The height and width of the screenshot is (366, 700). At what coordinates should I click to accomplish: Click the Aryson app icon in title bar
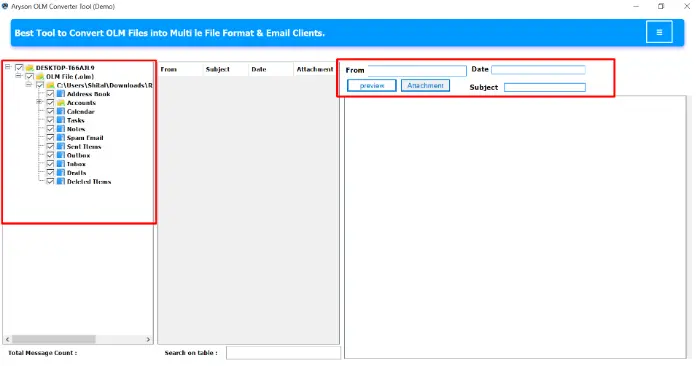point(5,6)
